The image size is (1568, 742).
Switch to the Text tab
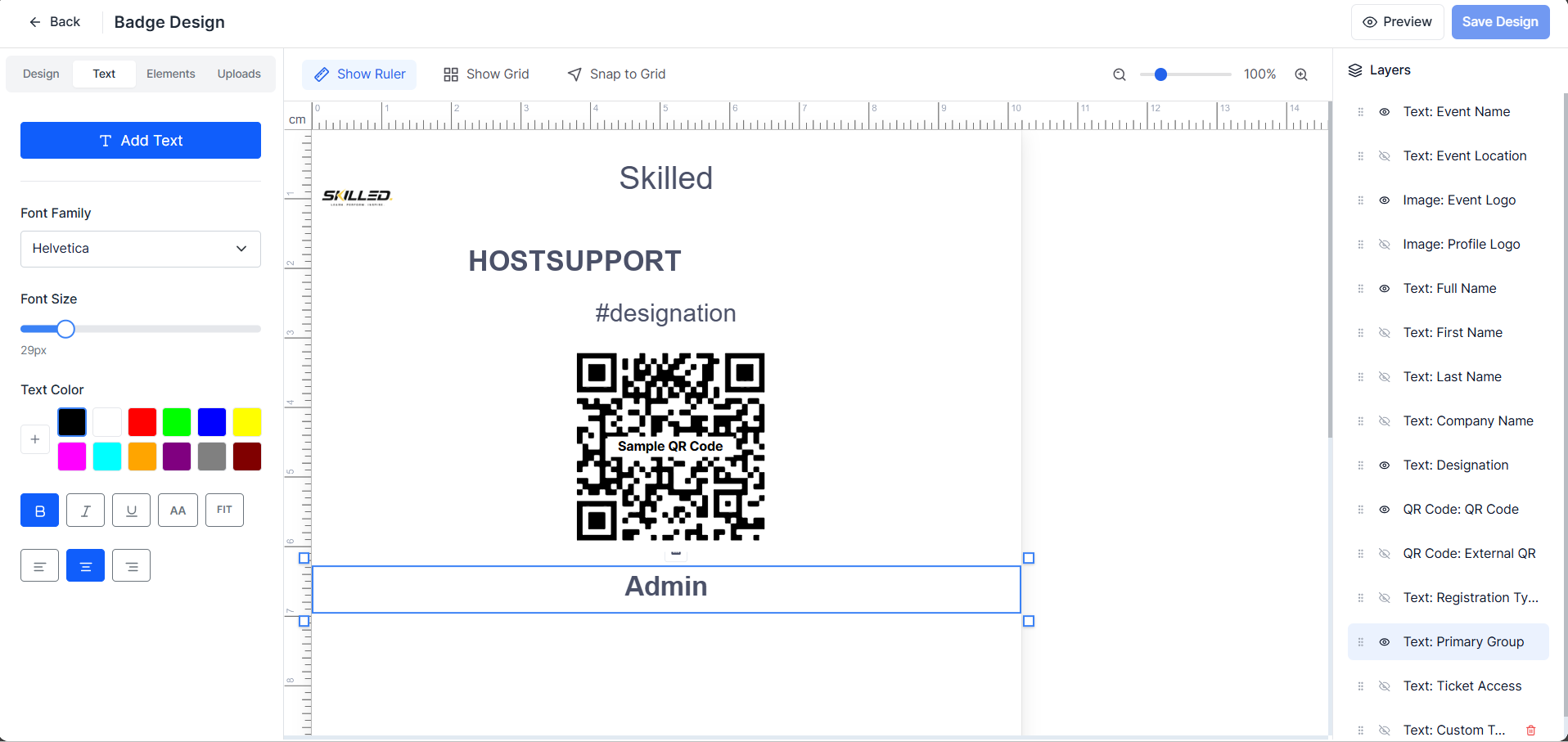coord(104,74)
